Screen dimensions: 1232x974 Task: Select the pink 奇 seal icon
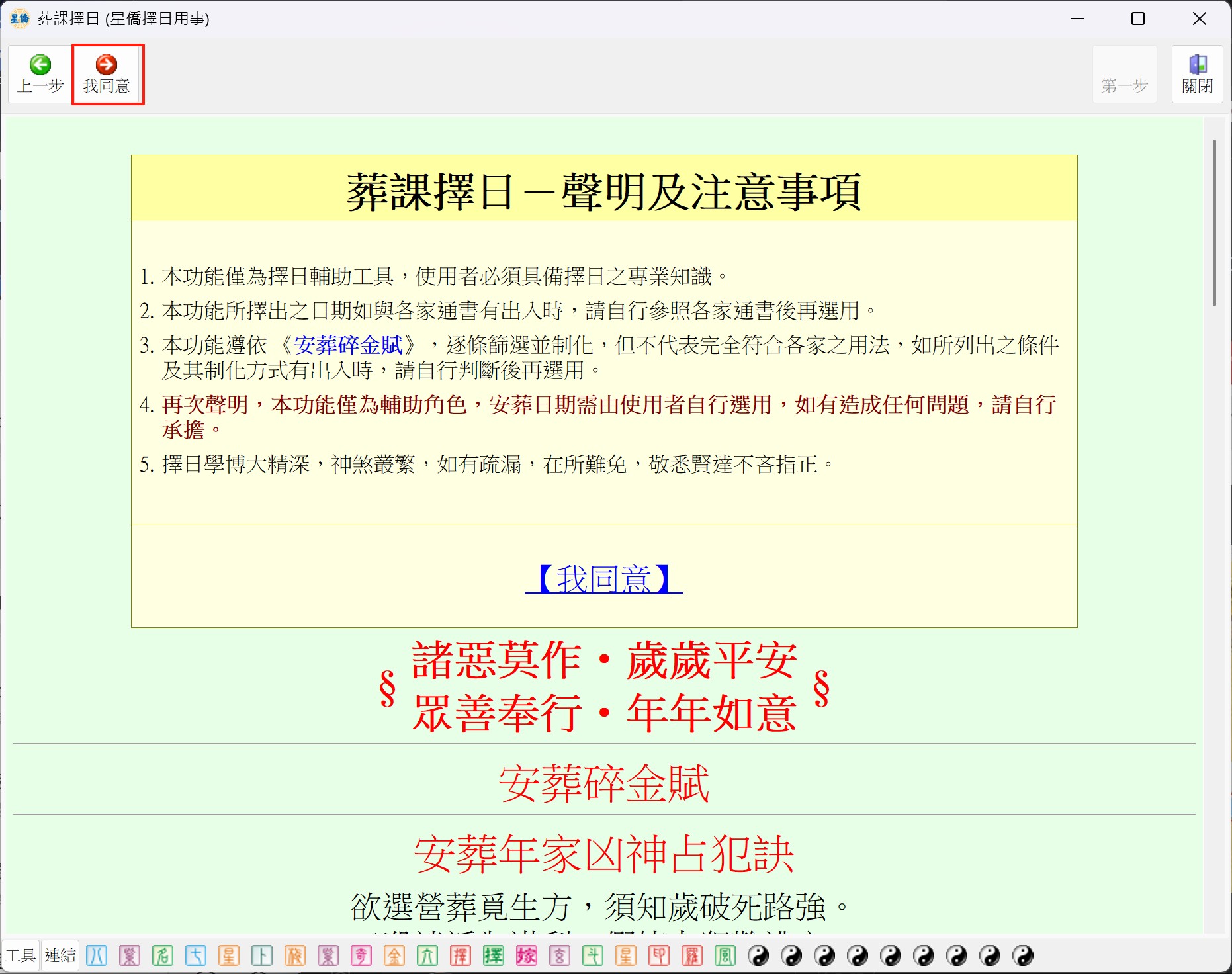pyautogui.click(x=361, y=955)
